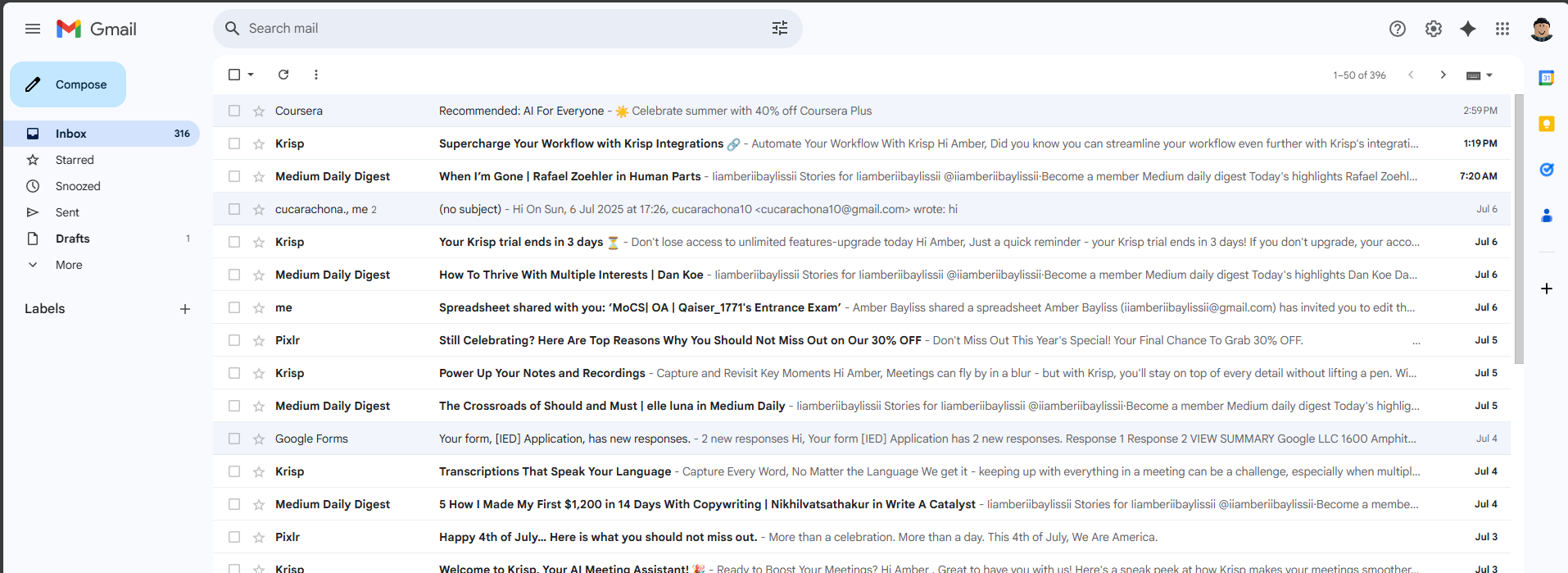Go to the next page of emails

1443,75
